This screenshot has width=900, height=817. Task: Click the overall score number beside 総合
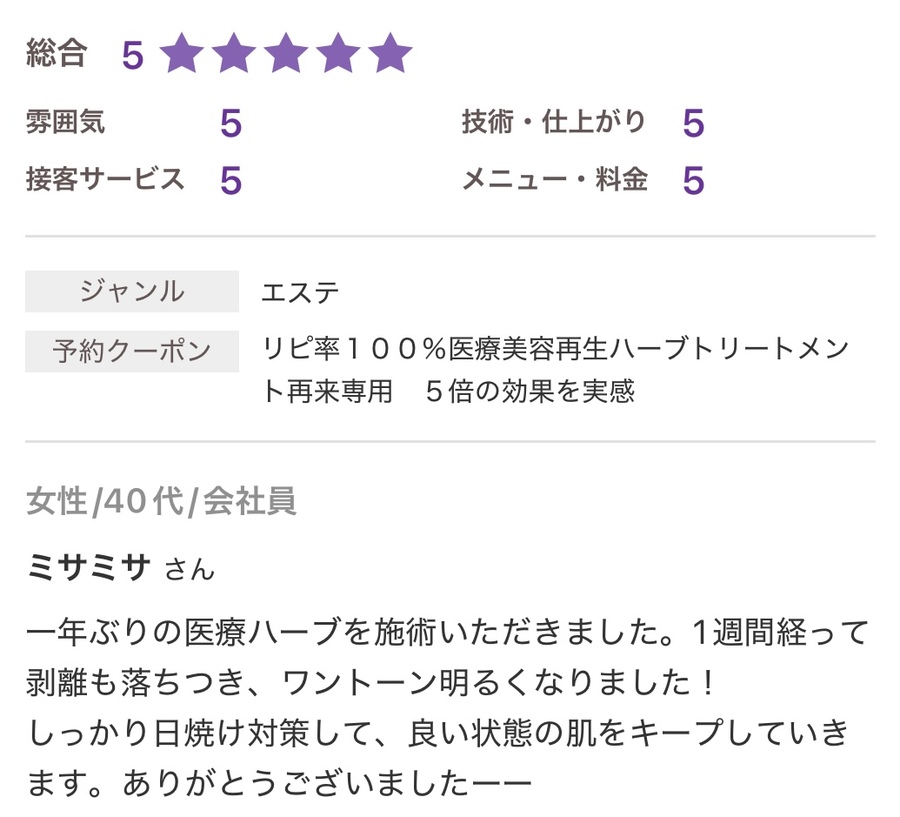pos(132,56)
